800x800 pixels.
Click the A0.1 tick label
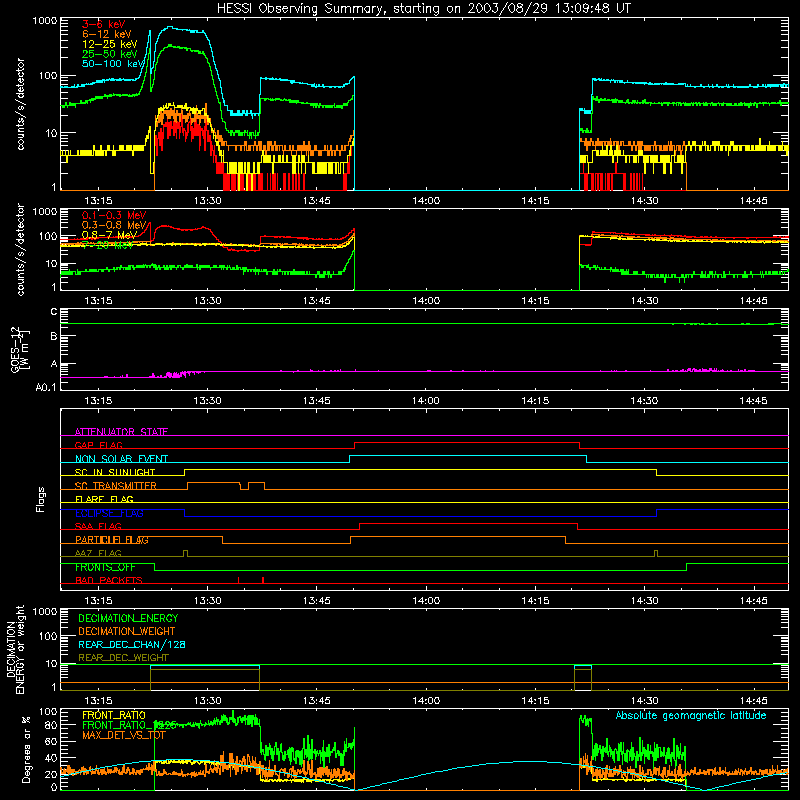coord(46,388)
